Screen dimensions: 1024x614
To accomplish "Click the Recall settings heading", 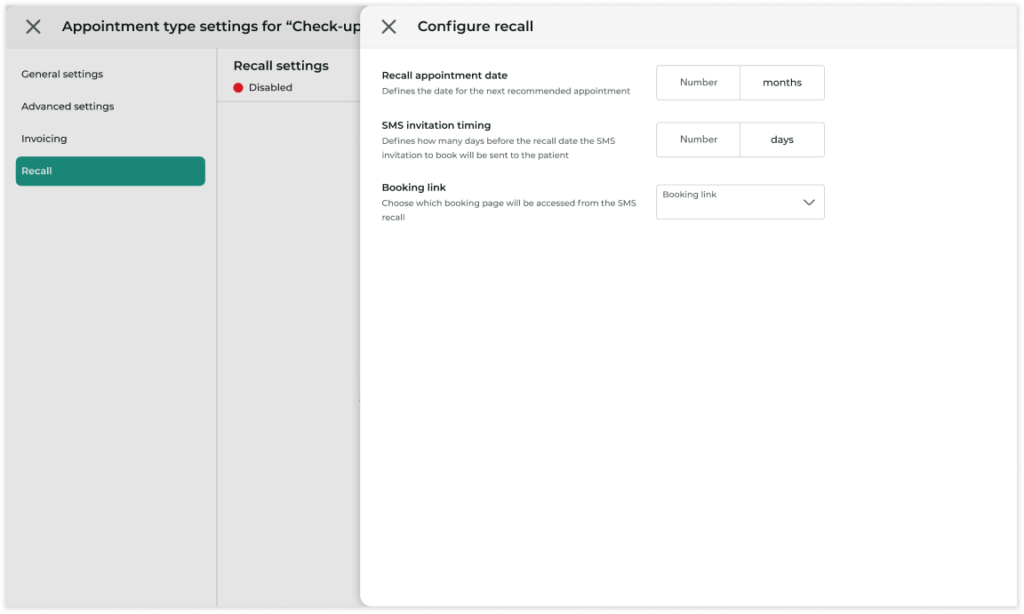I will [281, 65].
